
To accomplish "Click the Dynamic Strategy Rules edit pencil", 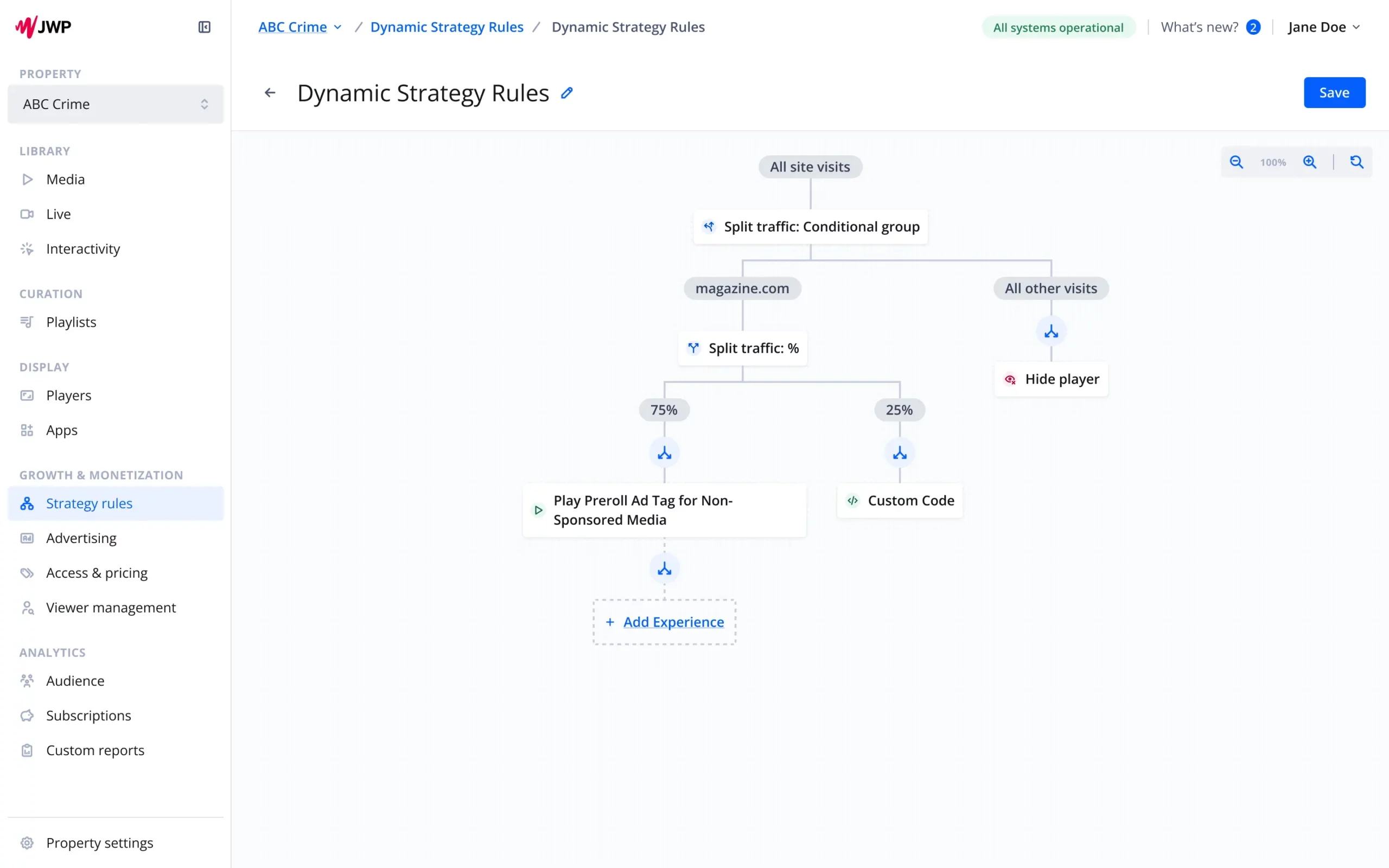I will (567, 91).
